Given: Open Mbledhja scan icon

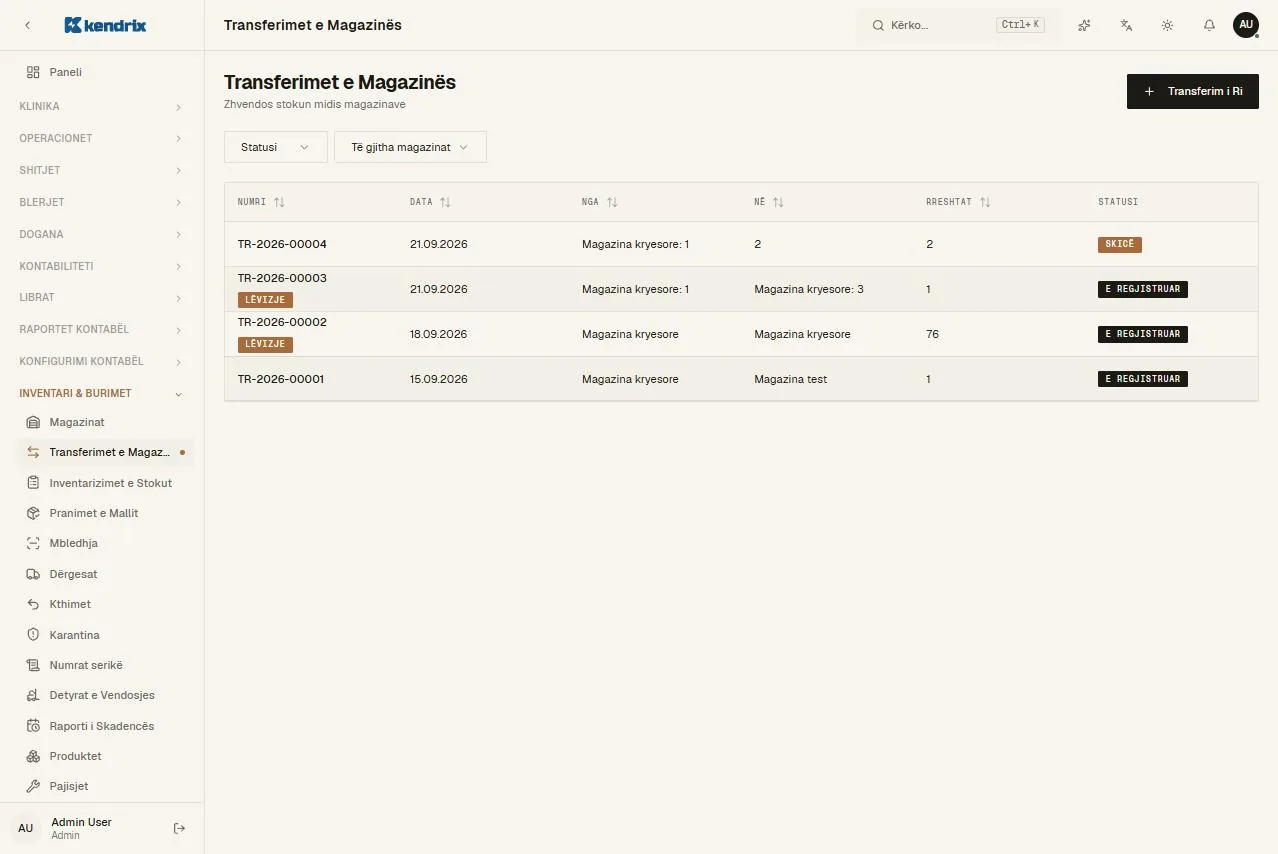Looking at the screenshot, I should click(x=33, y=543).
